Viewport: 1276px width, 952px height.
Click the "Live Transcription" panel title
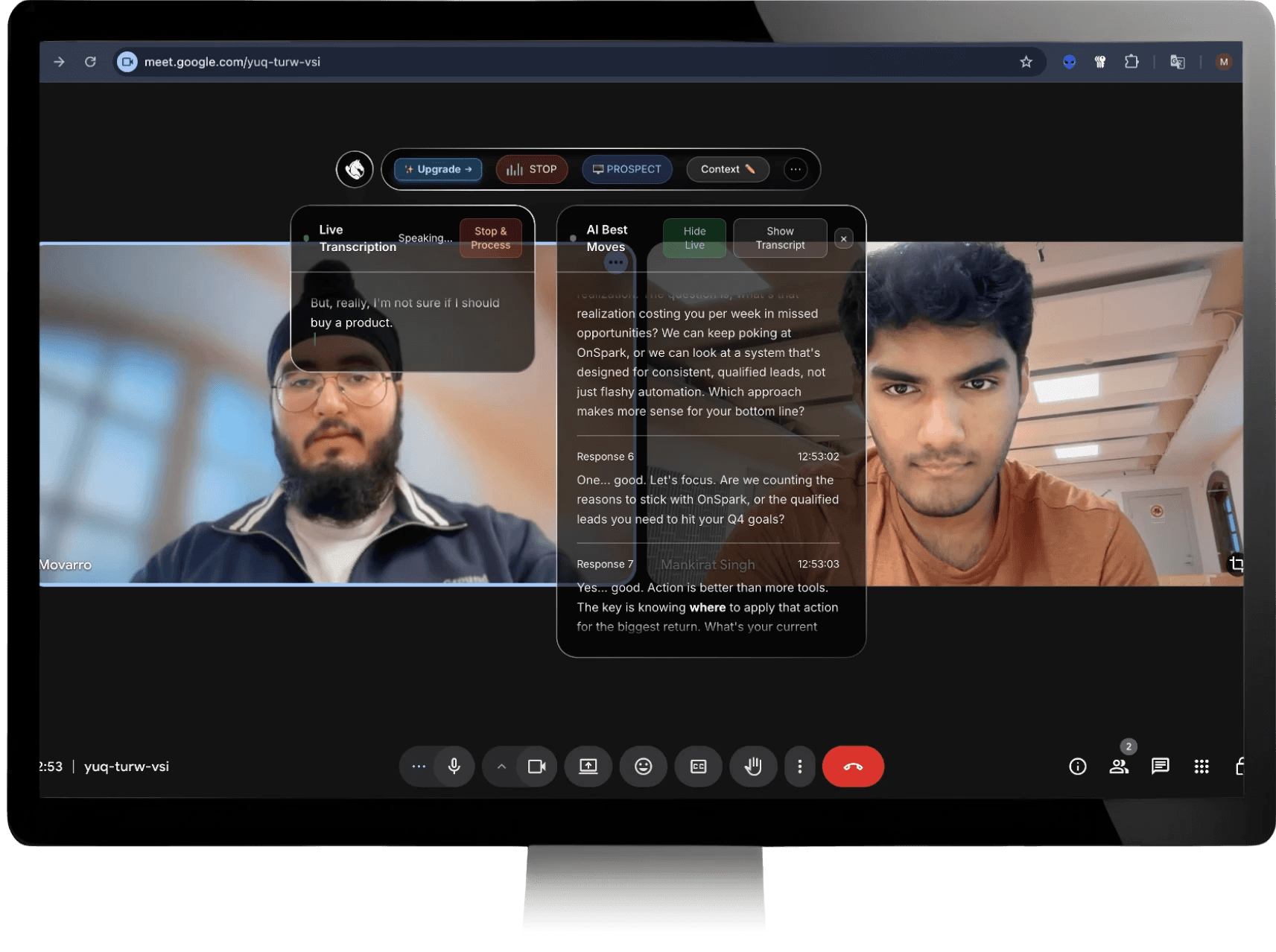click(358, 238)
